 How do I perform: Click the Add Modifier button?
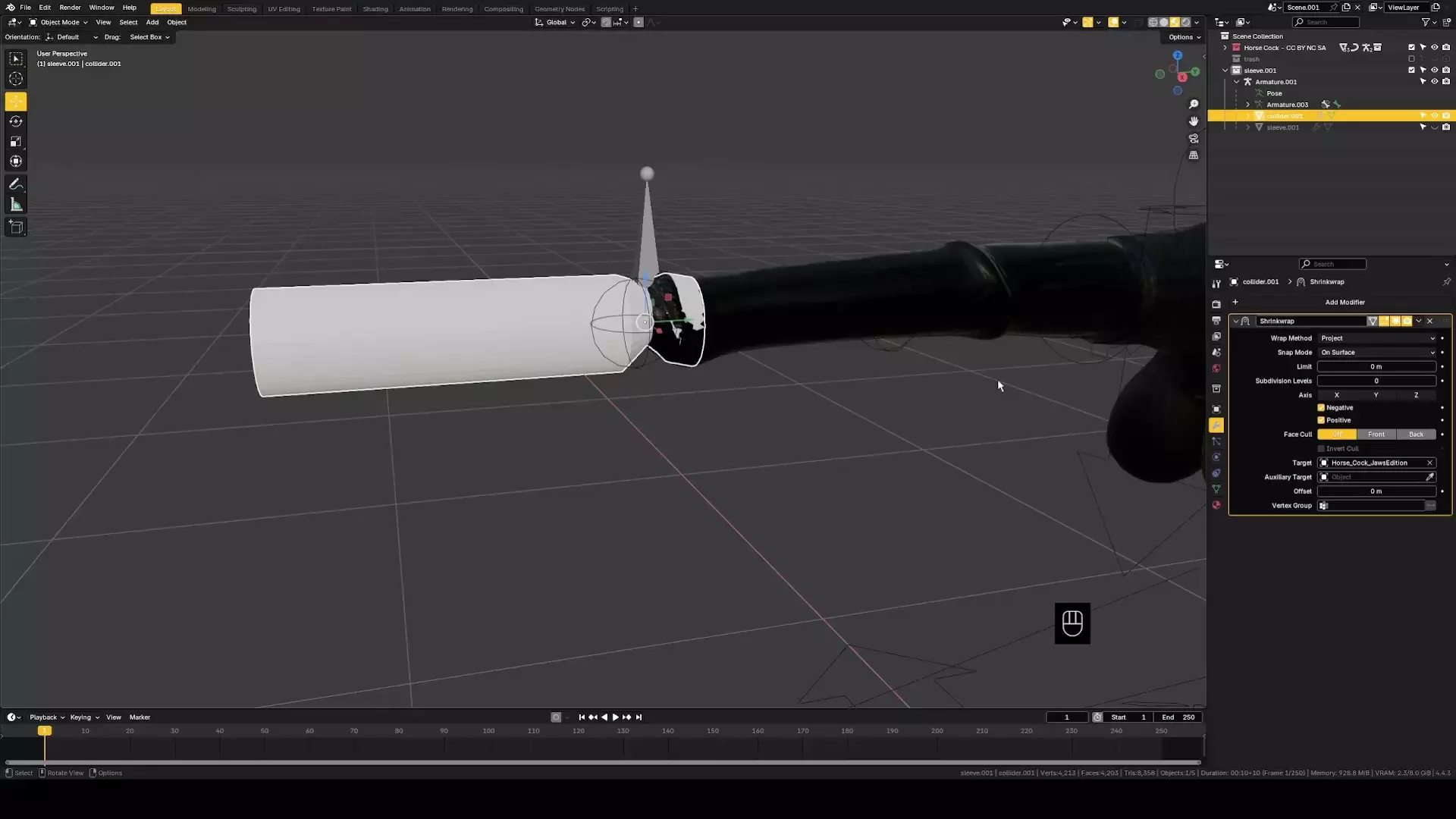(x=1344, y=303)
